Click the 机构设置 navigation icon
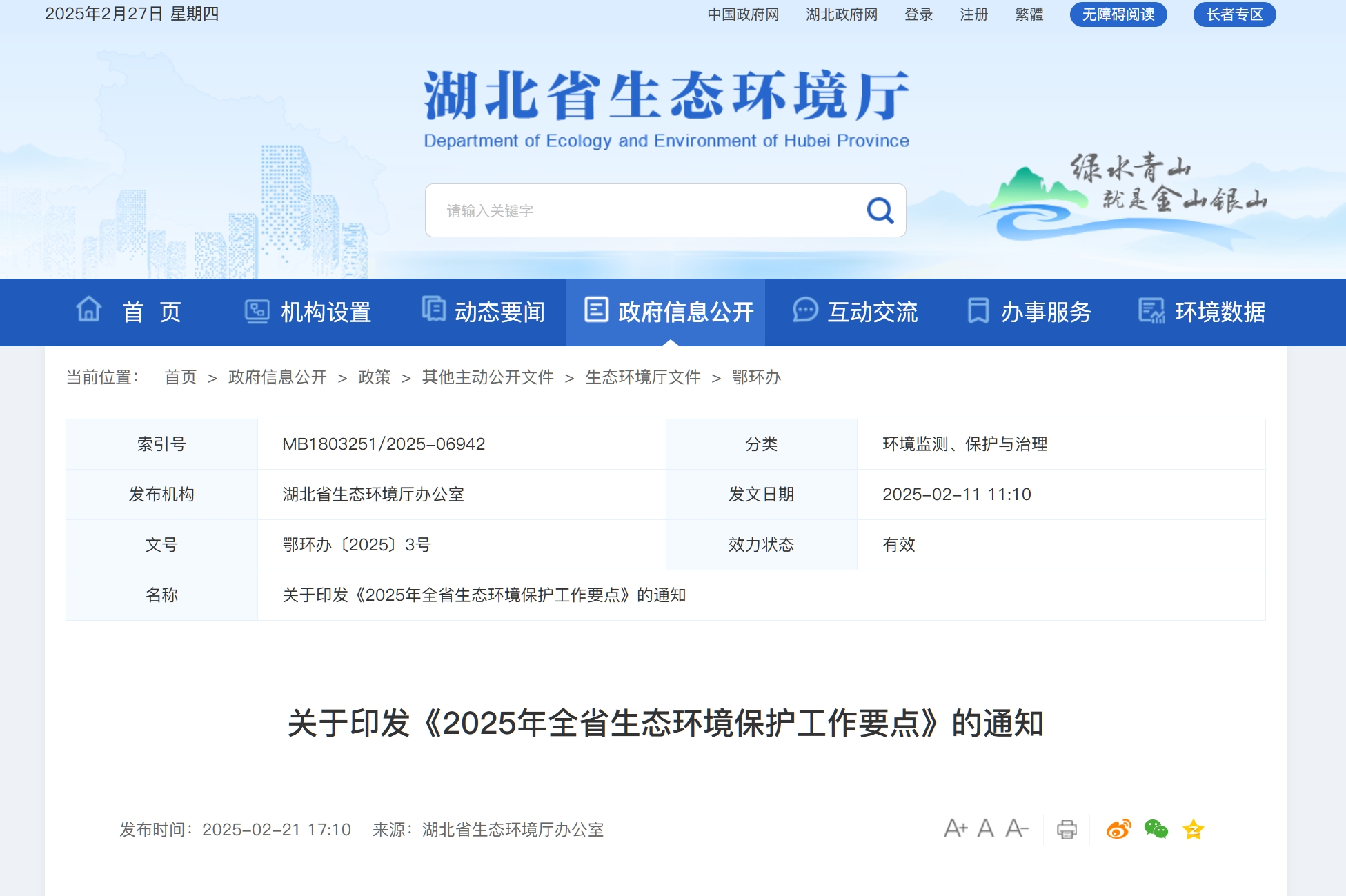Viewport: 1346px width, 896px height. click(257, 311)
